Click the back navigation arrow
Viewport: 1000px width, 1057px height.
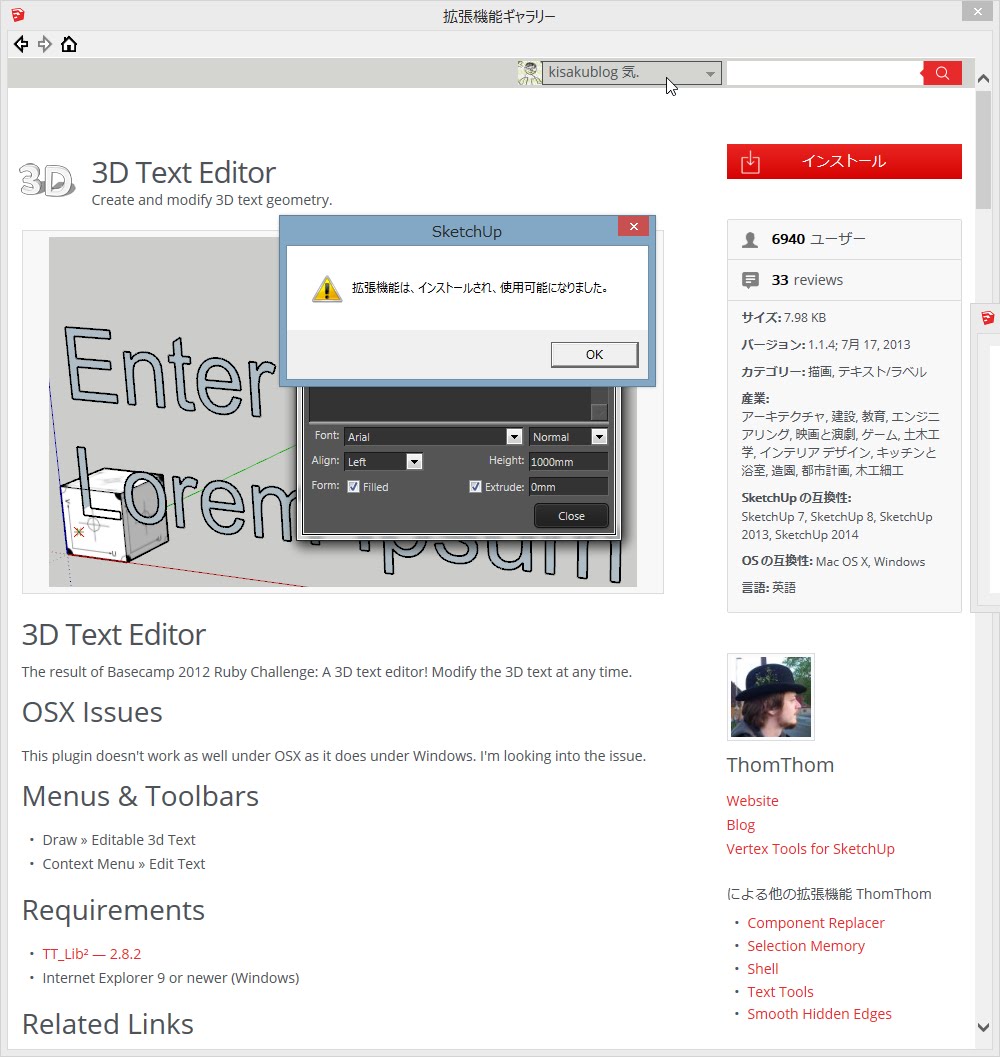coord(21,44)
